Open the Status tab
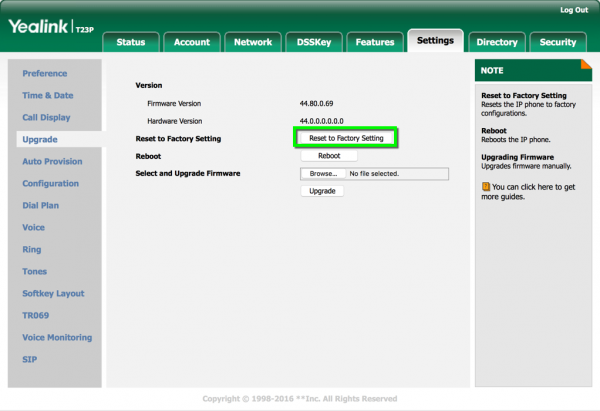Viewport: 600px width, 411px height. tap(131, 42)
